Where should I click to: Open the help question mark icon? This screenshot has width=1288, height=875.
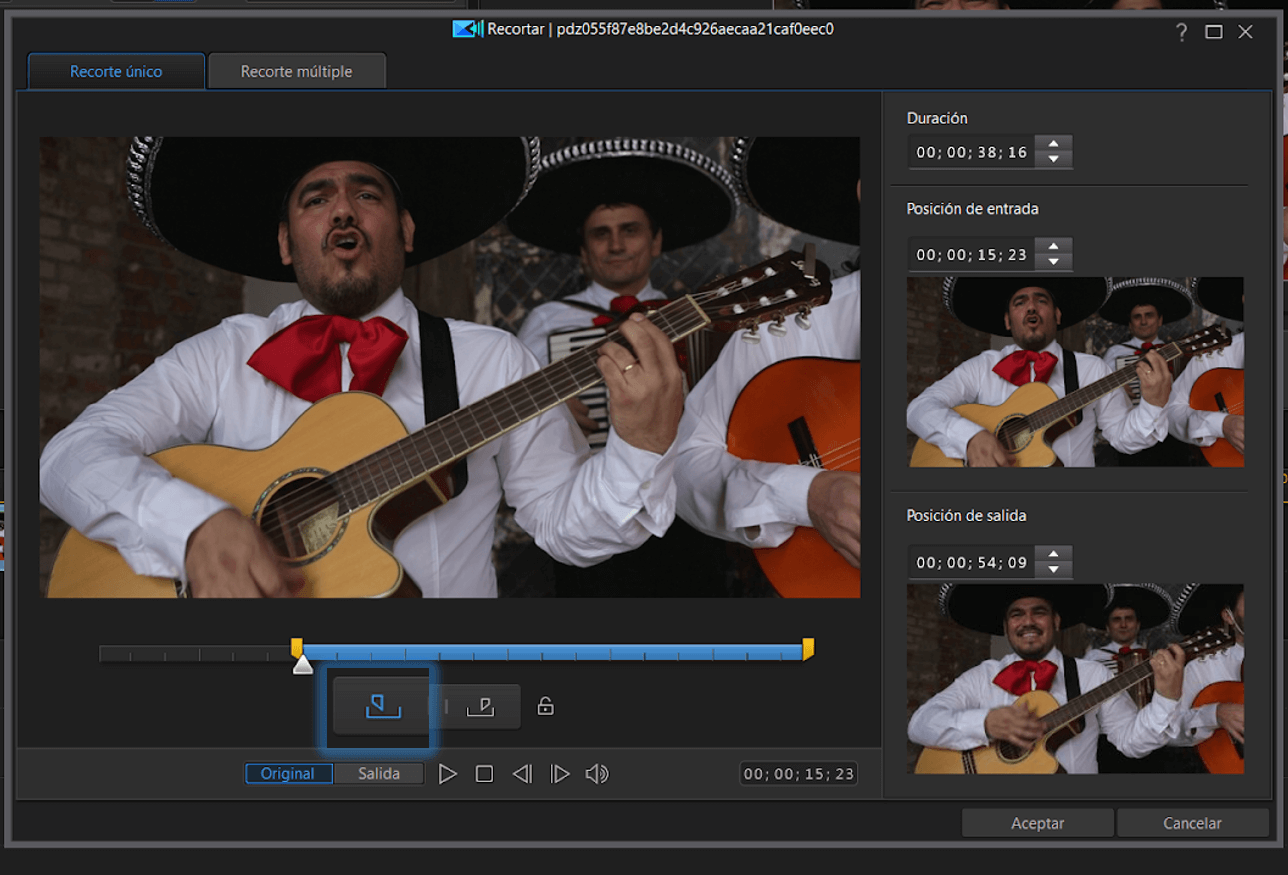[x=1182, y=32]
